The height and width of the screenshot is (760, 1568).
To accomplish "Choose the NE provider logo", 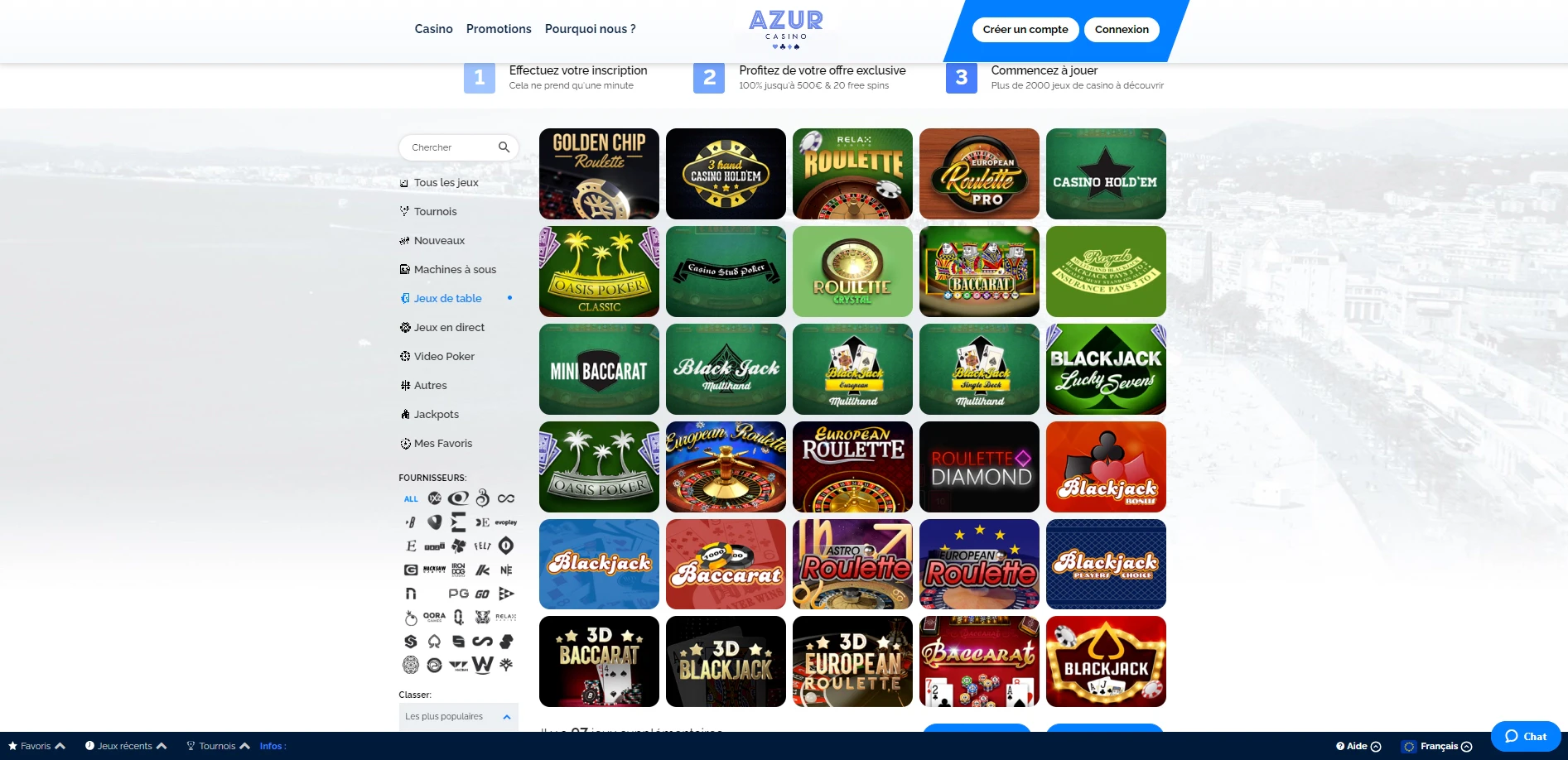I will (506, 570).
